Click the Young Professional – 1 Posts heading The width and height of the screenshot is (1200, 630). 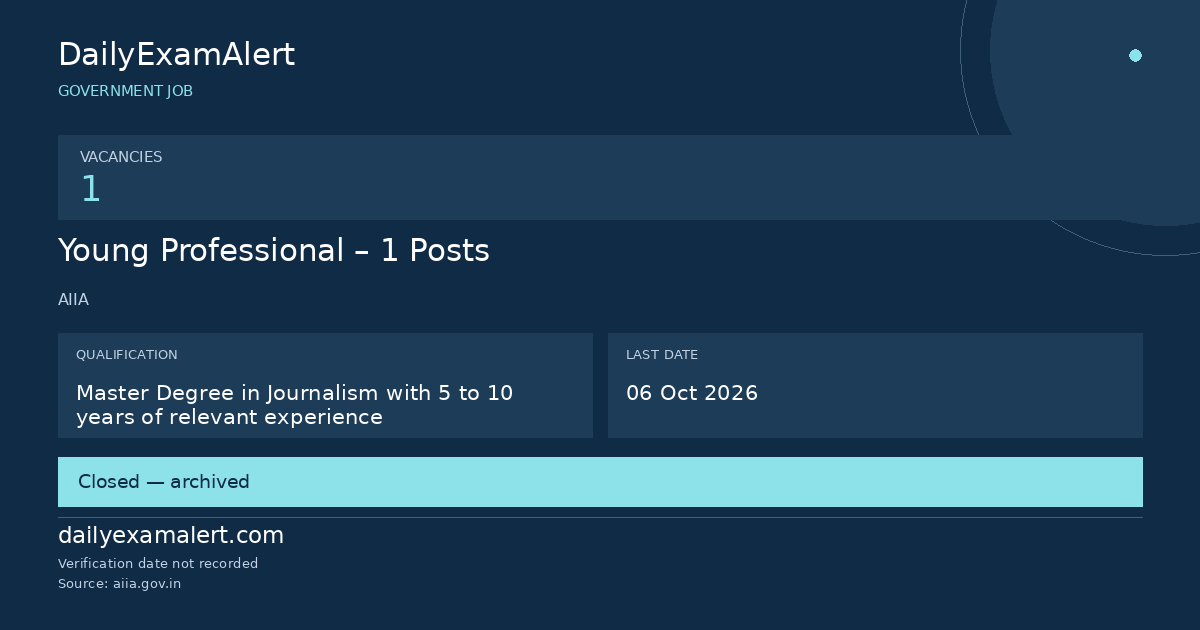(274, 251)
